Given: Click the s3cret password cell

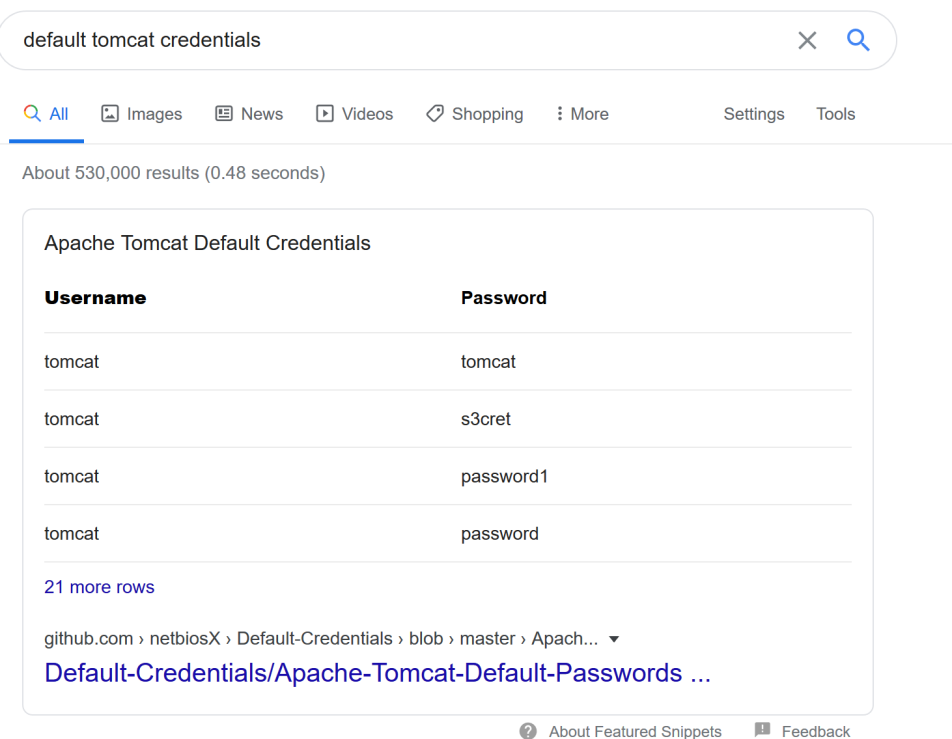Looking at the screenshot, I should [x=486, y=419].
